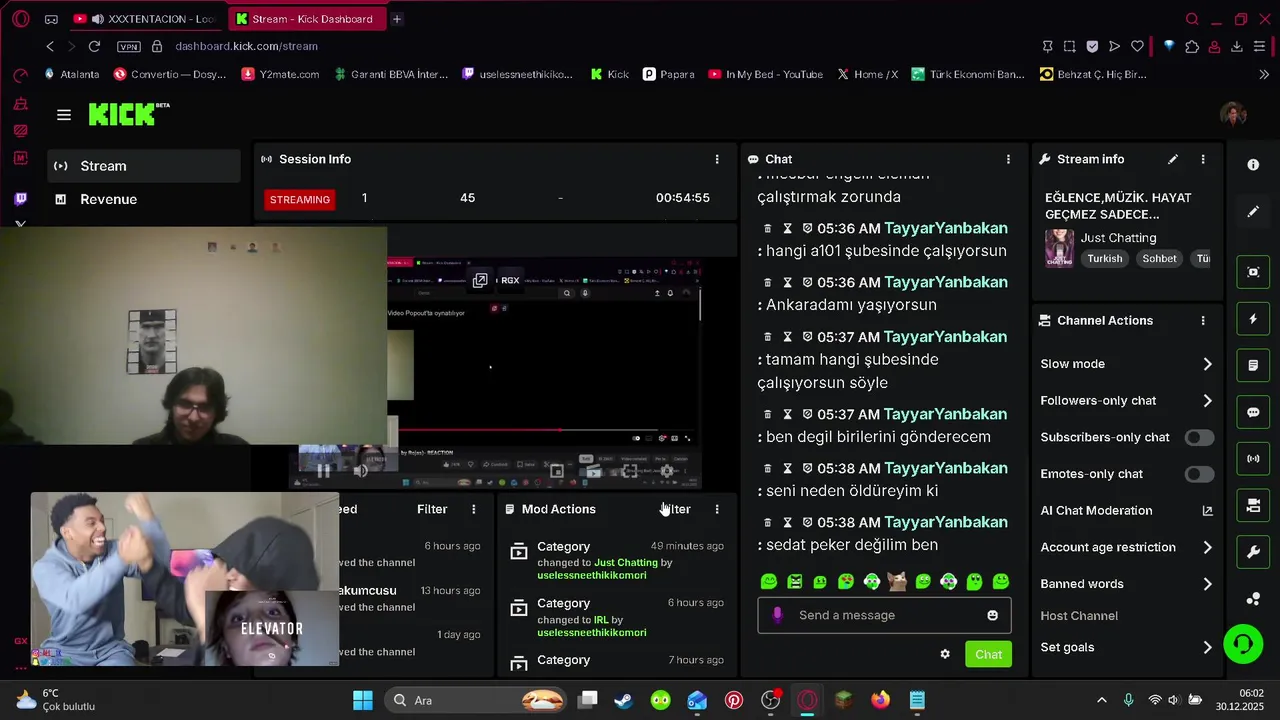Insert the cat emote from quick emotes
This screenshot has height=720, width=1280.
(897, 581)
